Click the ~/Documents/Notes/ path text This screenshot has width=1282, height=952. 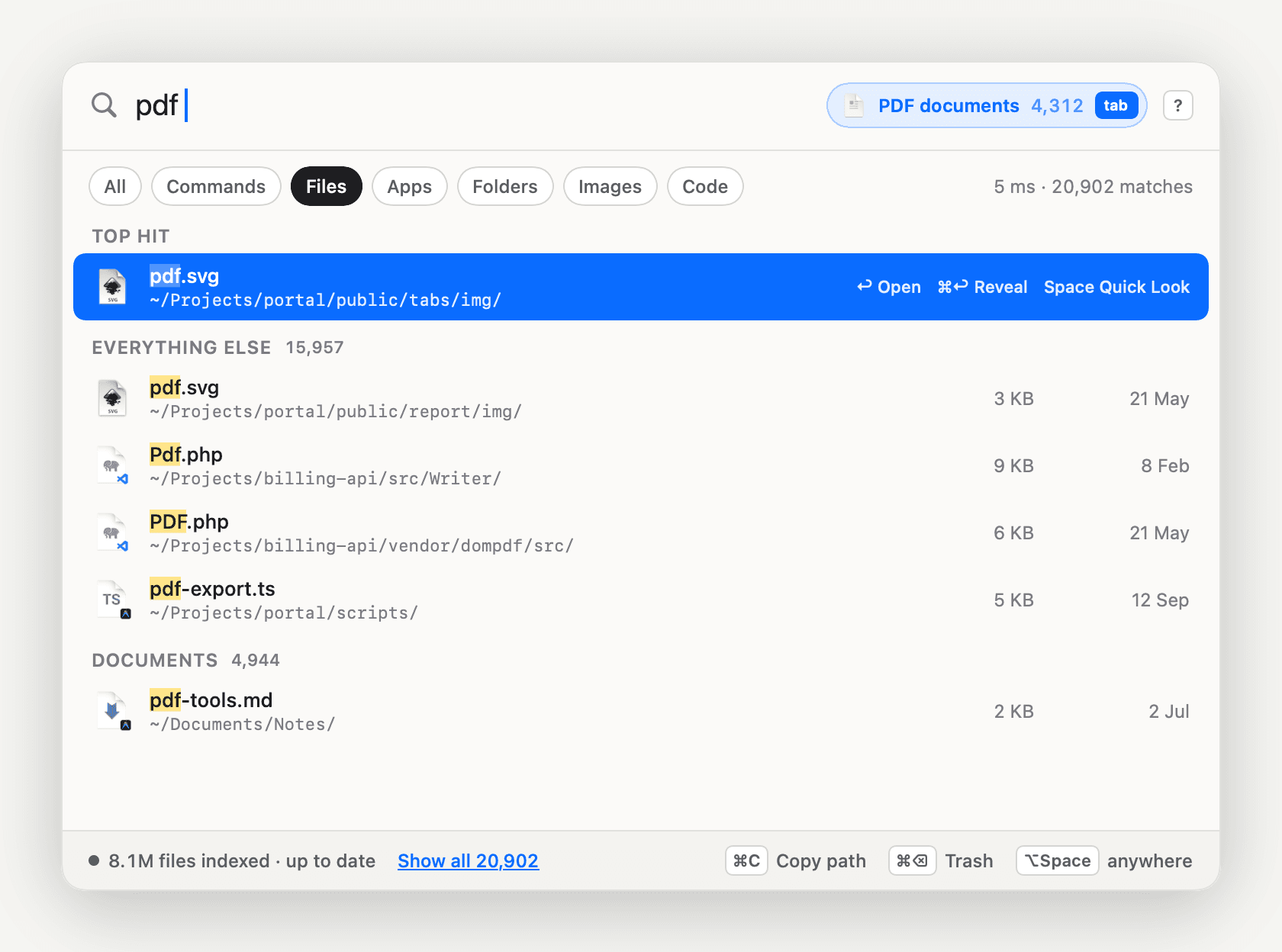(243, 724)
